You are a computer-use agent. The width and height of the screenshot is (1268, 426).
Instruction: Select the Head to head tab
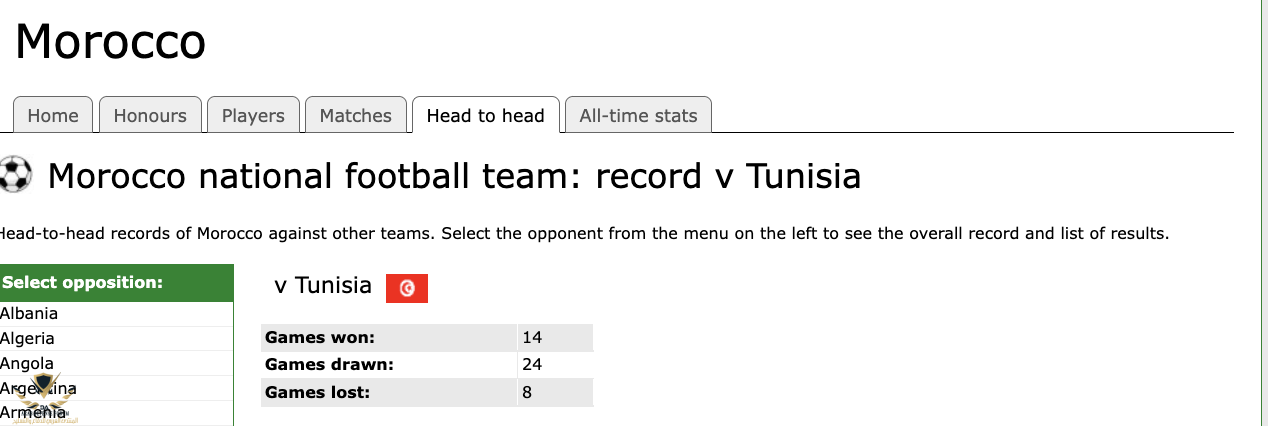tap(486, 115)
